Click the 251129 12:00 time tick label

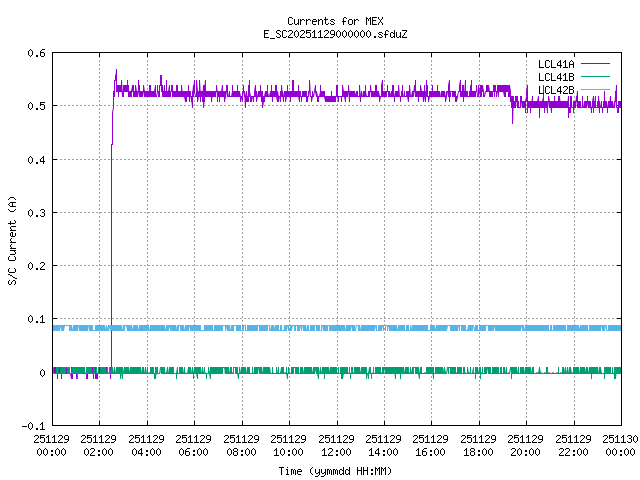point(336,444)
